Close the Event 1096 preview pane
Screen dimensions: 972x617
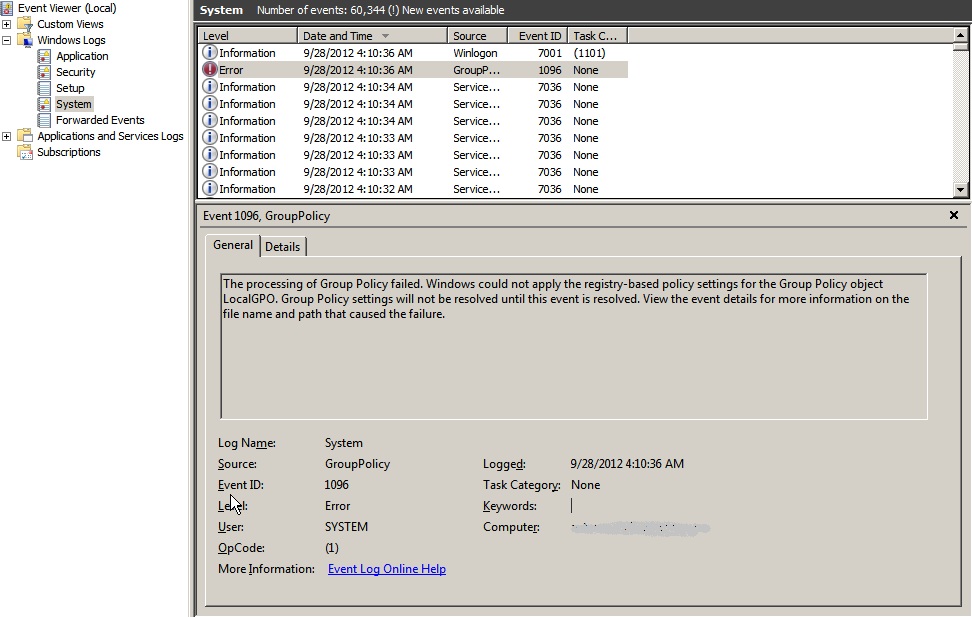coord(954,215)
